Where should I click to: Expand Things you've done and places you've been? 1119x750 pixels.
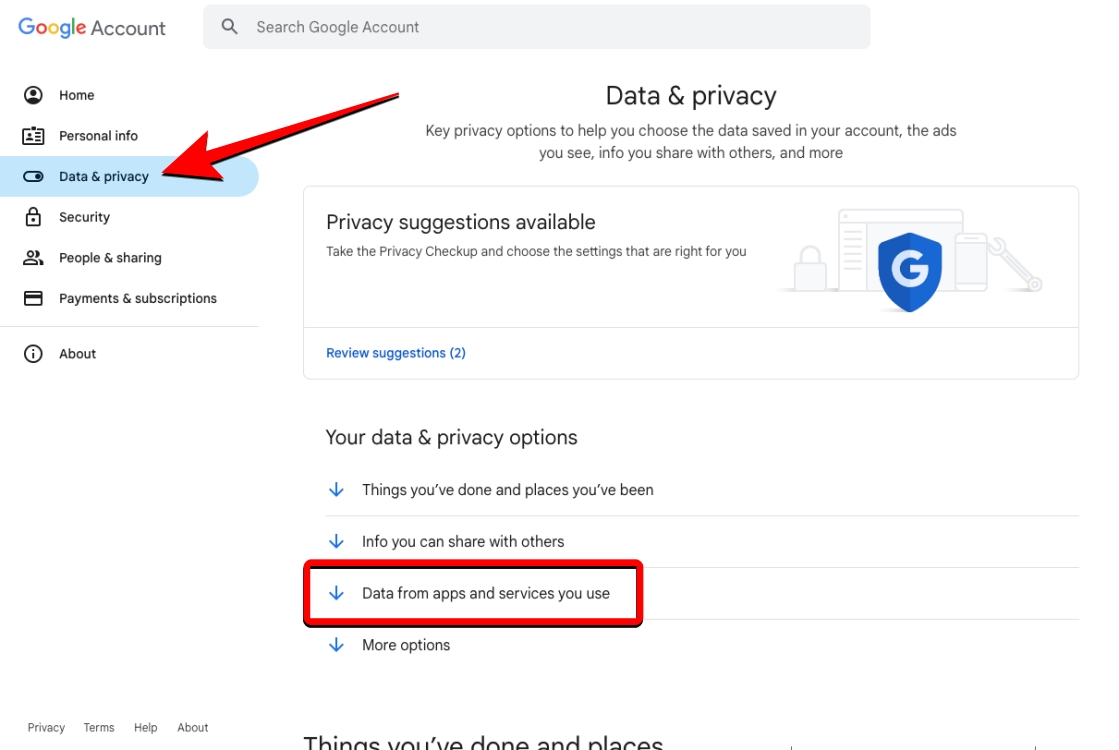pos(507,490)
